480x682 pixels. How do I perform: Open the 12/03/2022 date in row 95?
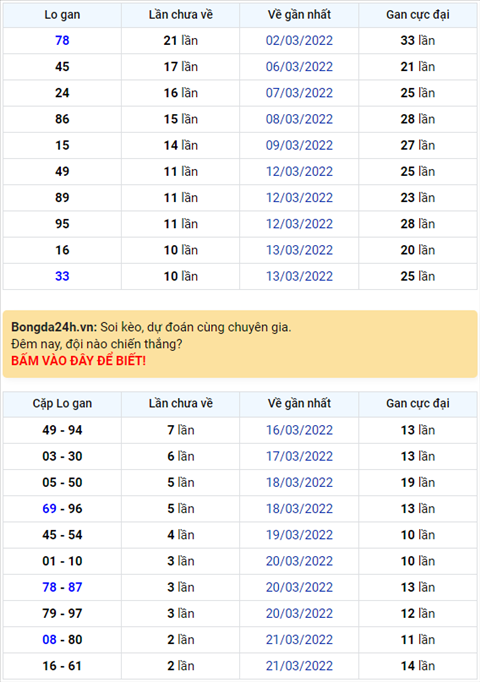[x=299, y=224]
